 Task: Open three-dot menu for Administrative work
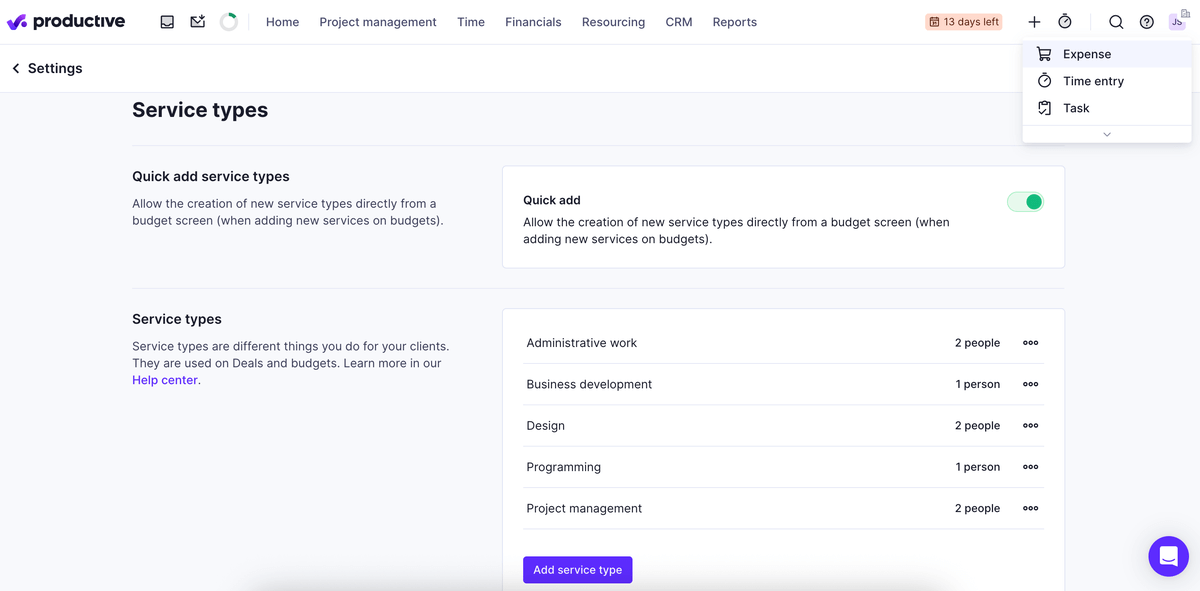point(1030,342)
